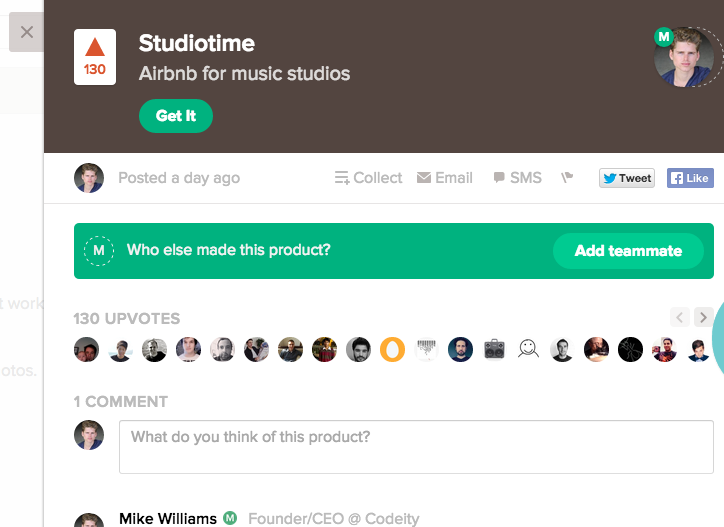This screenshot has width=724, height=527.
Task: Click the poster avatar beside Posted date
Action: [x=89, y=178]
